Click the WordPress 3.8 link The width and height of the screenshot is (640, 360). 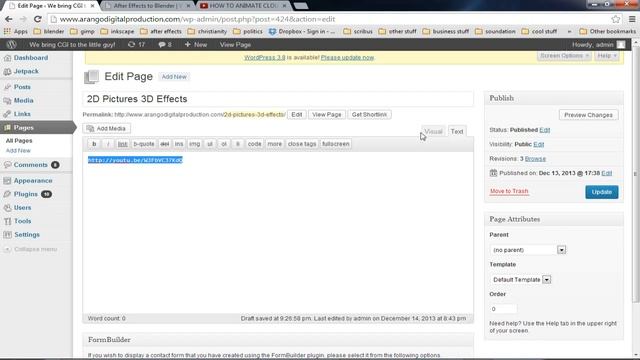264,58
